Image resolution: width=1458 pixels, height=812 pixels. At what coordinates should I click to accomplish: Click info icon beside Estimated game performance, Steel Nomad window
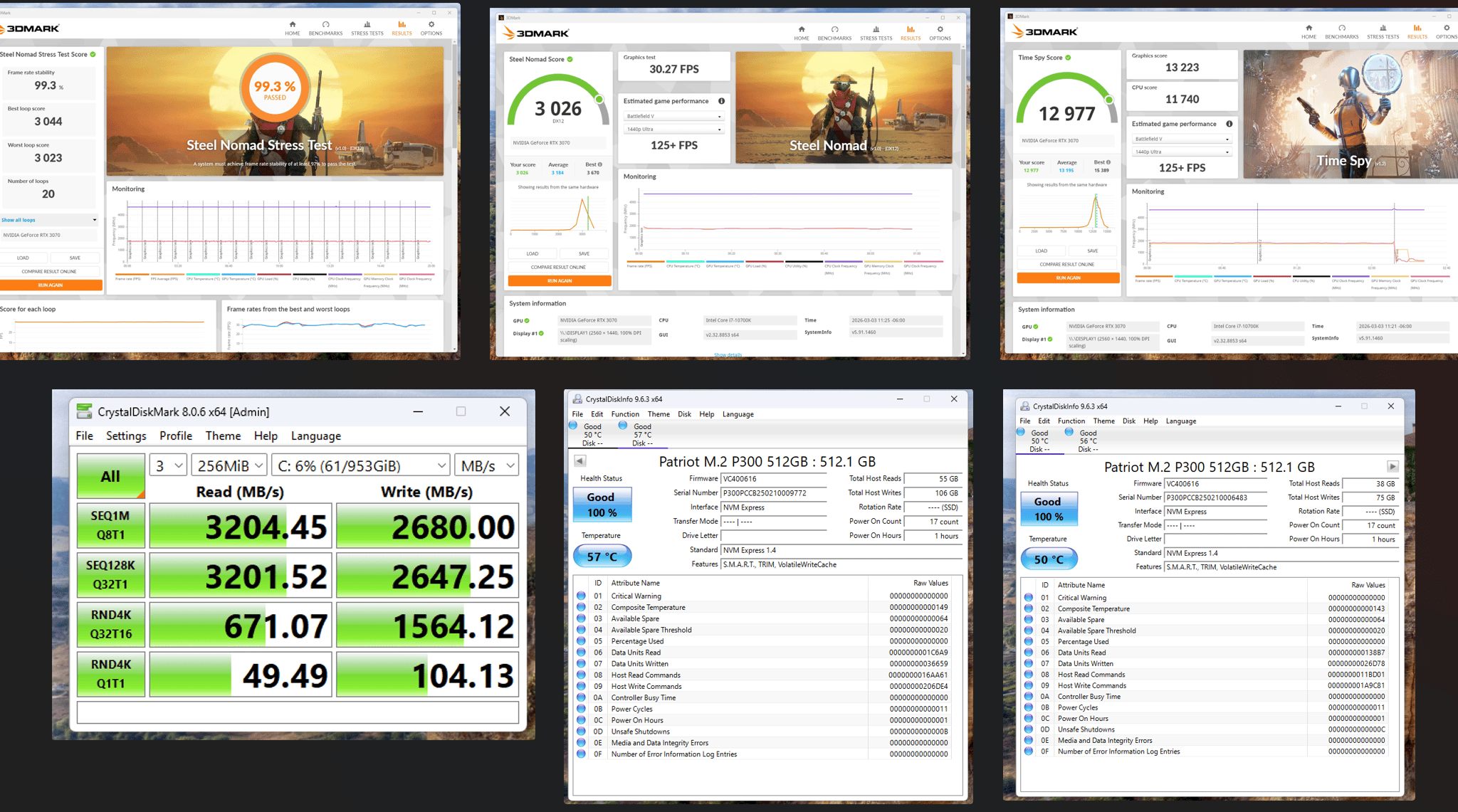[721, 101]
